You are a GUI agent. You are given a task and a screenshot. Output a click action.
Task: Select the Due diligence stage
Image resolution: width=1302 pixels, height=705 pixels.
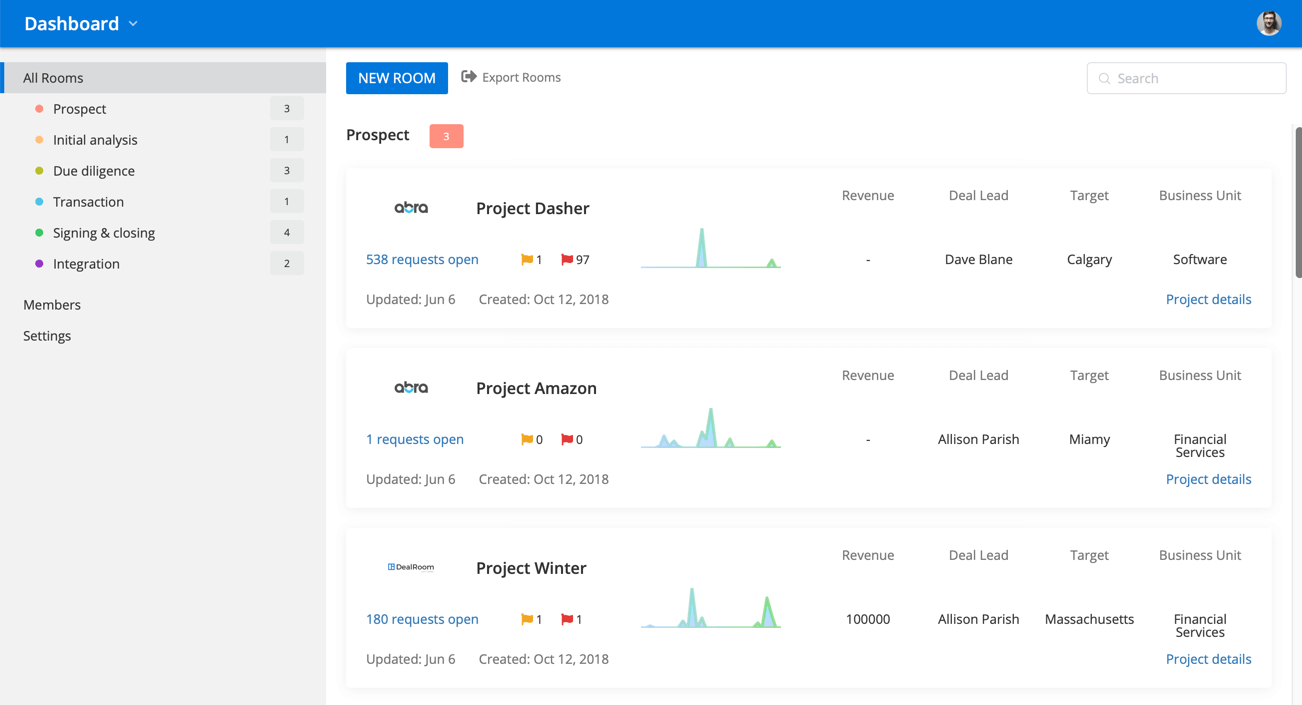pos(93,171)
